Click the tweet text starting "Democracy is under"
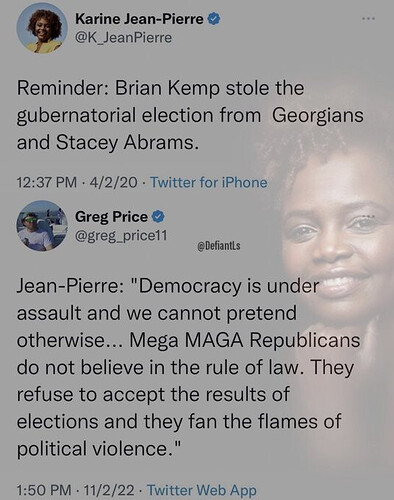Screen dimensions: 394x500 pos(188,367)
